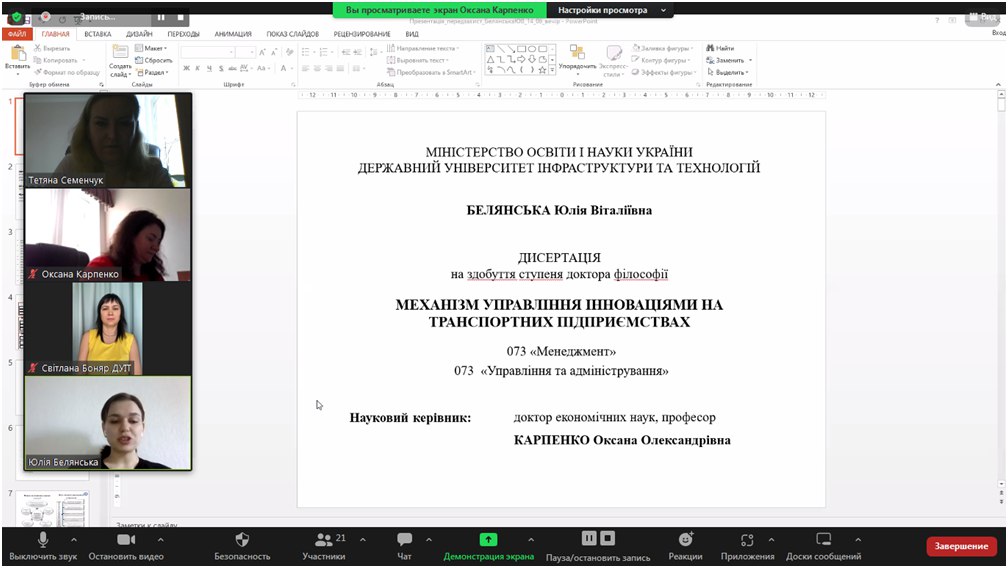Image resolution: width=1008 pixels, height=568 pixels.
Task: Click the green encryption shield icon
Action: 17,17
